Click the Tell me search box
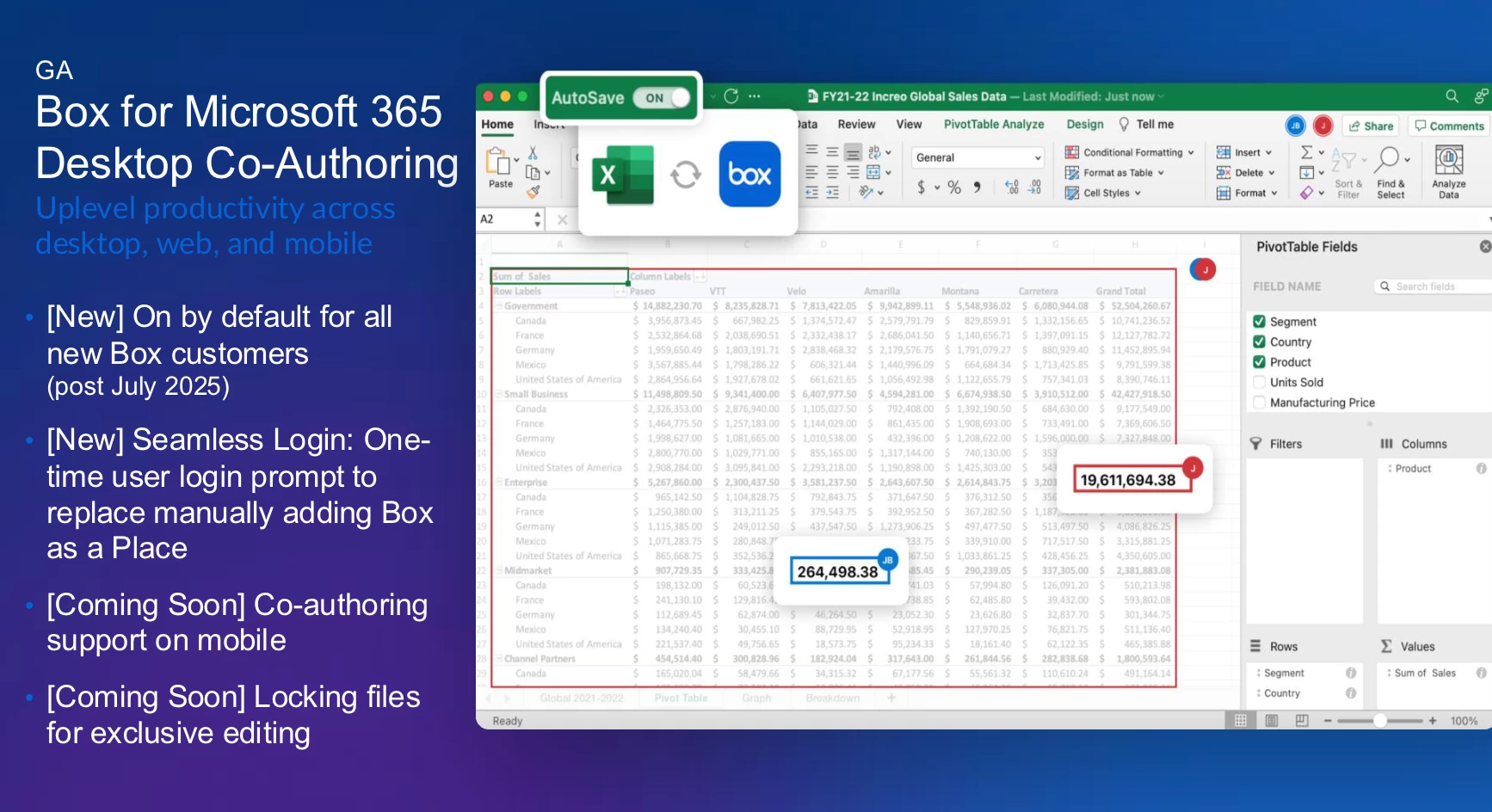Screen dimensions: 1492x812 point(1147,124)
